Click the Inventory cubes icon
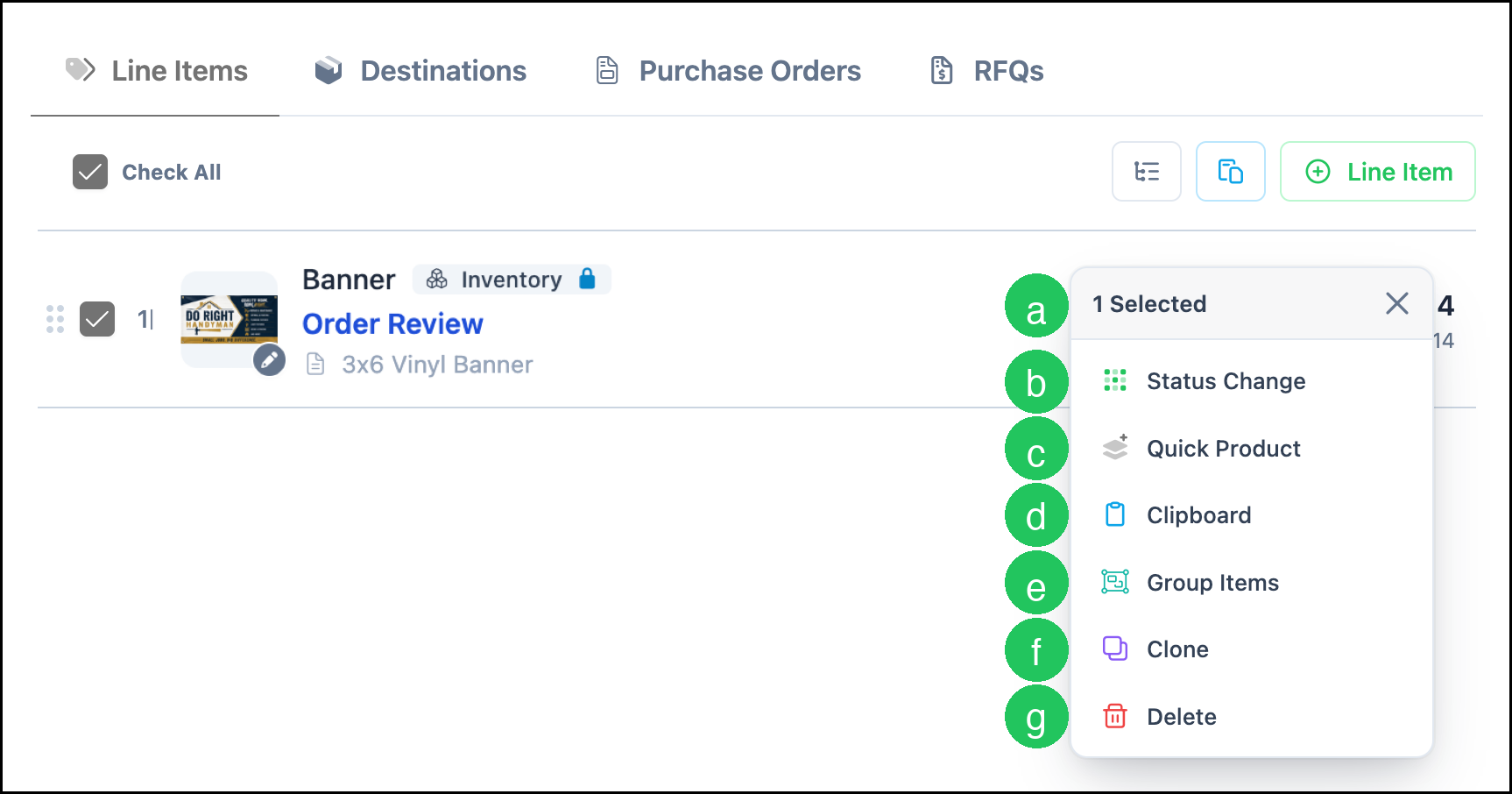1512x794 pixels. click(x=436, y=279)
